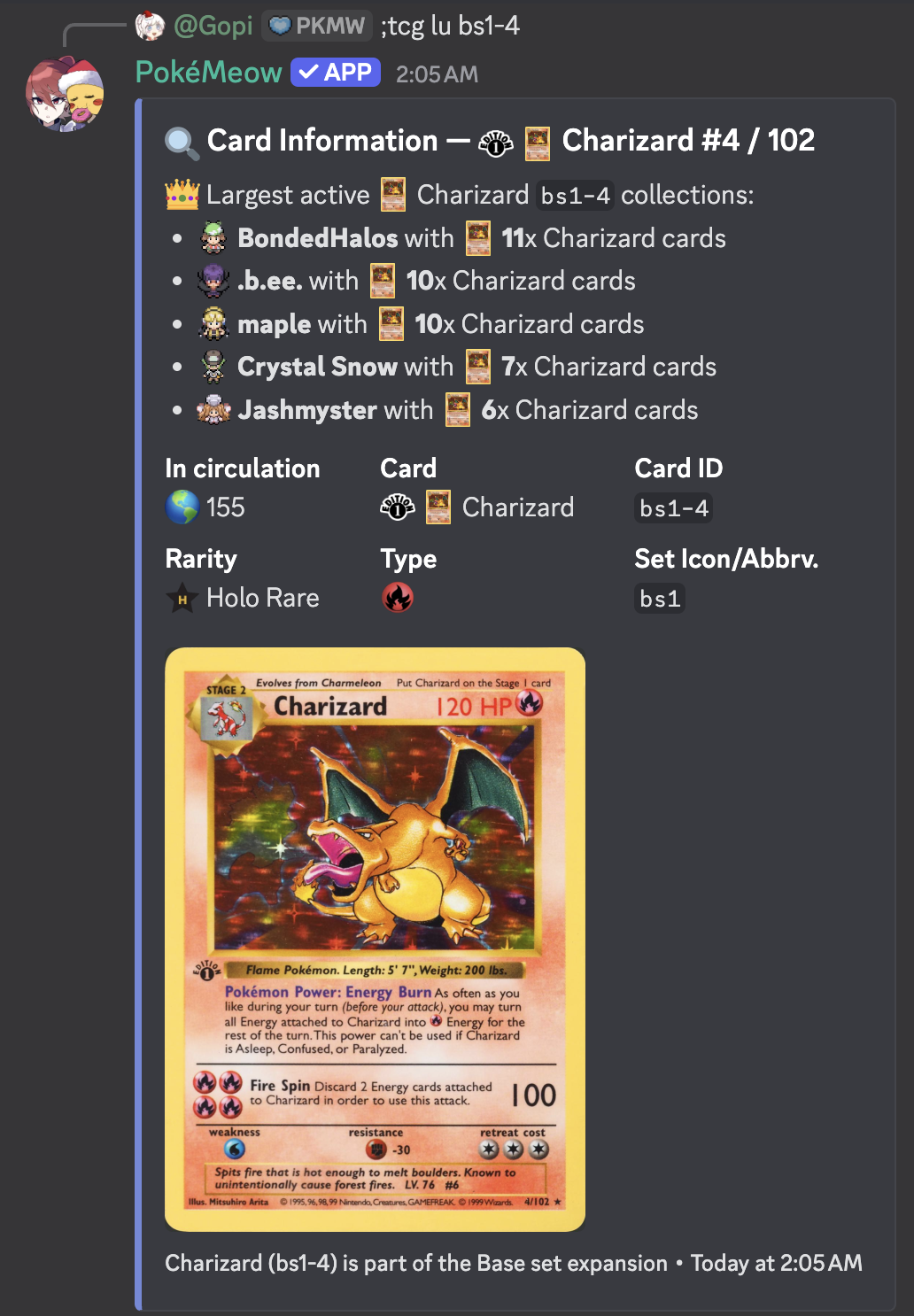
Task: Click the maple trainer sprite icon
Action: click(213, 324)
